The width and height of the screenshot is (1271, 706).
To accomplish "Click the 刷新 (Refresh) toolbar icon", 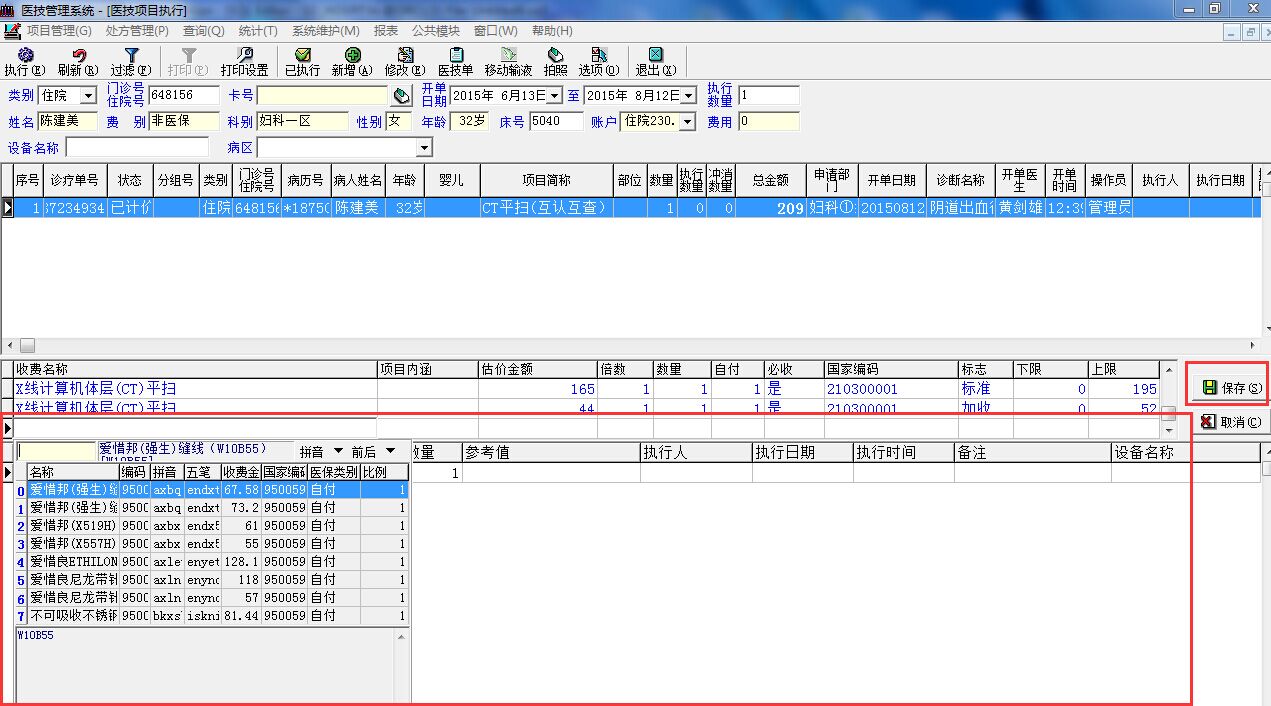I will (x=77, y=61).
